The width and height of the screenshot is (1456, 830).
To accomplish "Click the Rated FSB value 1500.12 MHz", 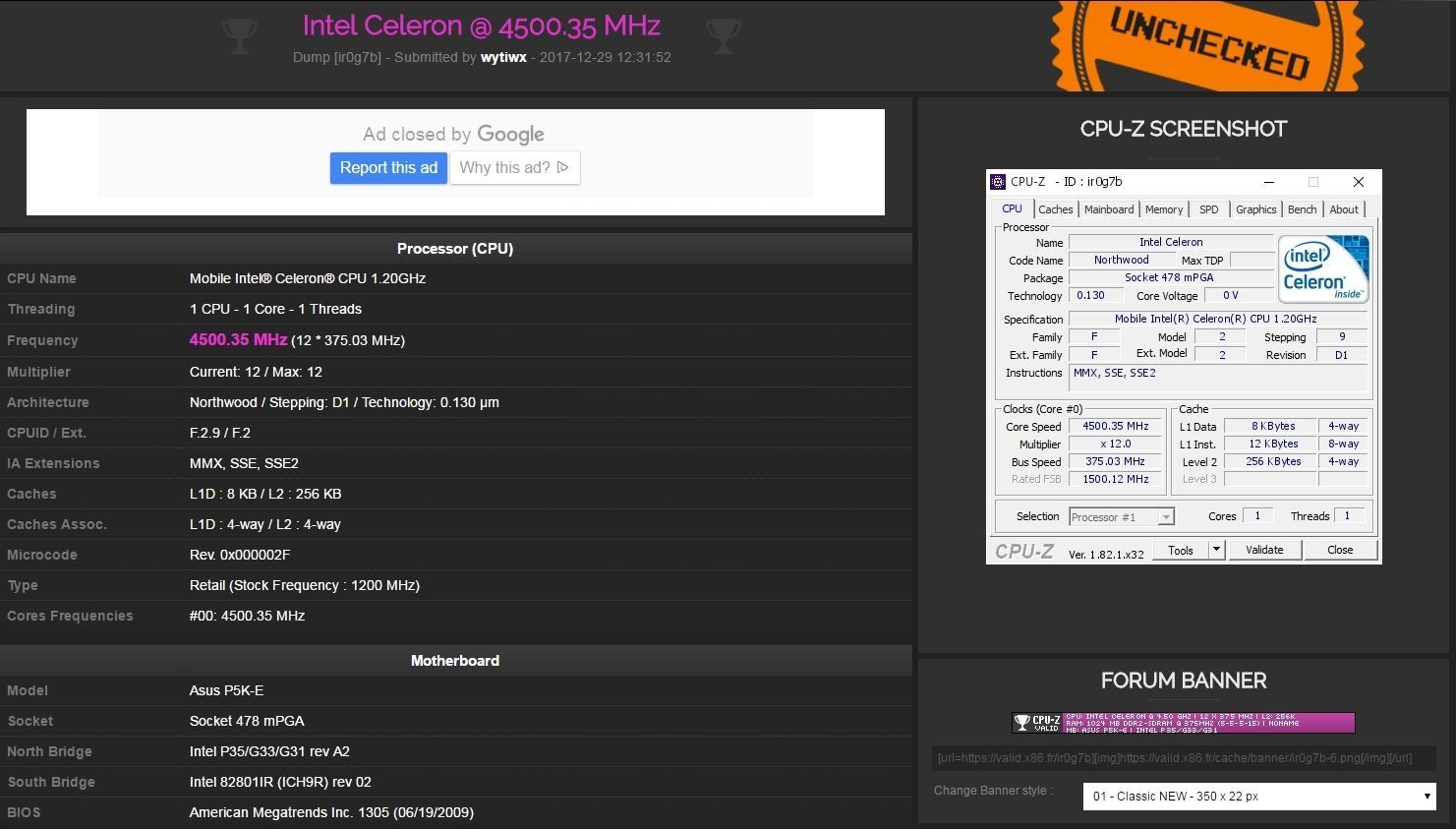I will tap(1116, 479).
